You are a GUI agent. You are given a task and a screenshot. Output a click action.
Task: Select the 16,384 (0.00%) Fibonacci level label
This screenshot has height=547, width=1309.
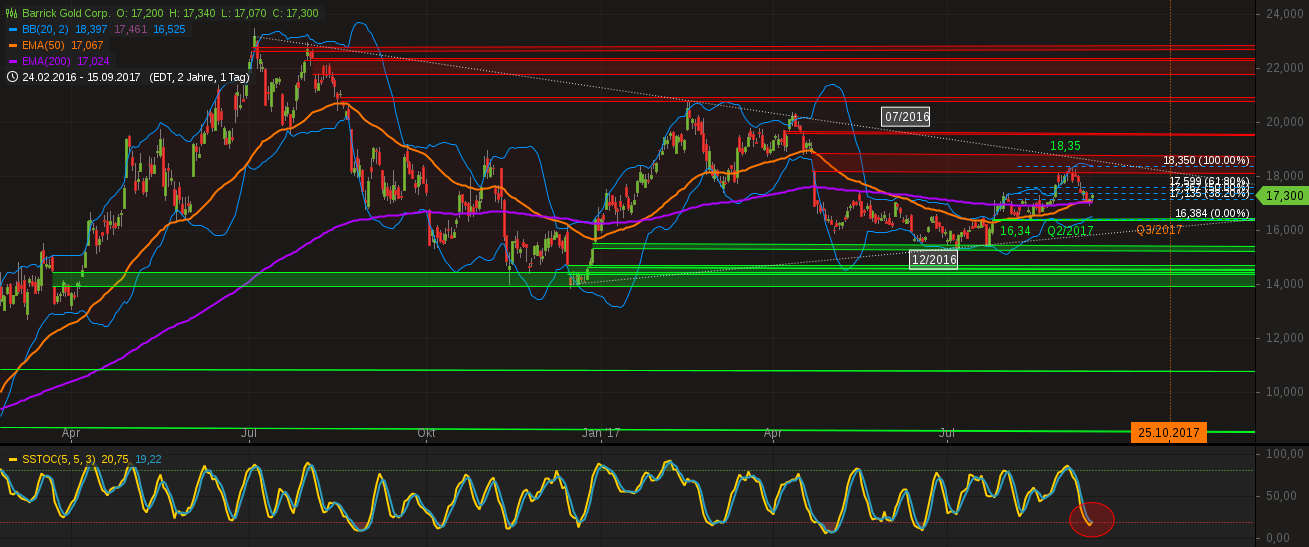1212,213
